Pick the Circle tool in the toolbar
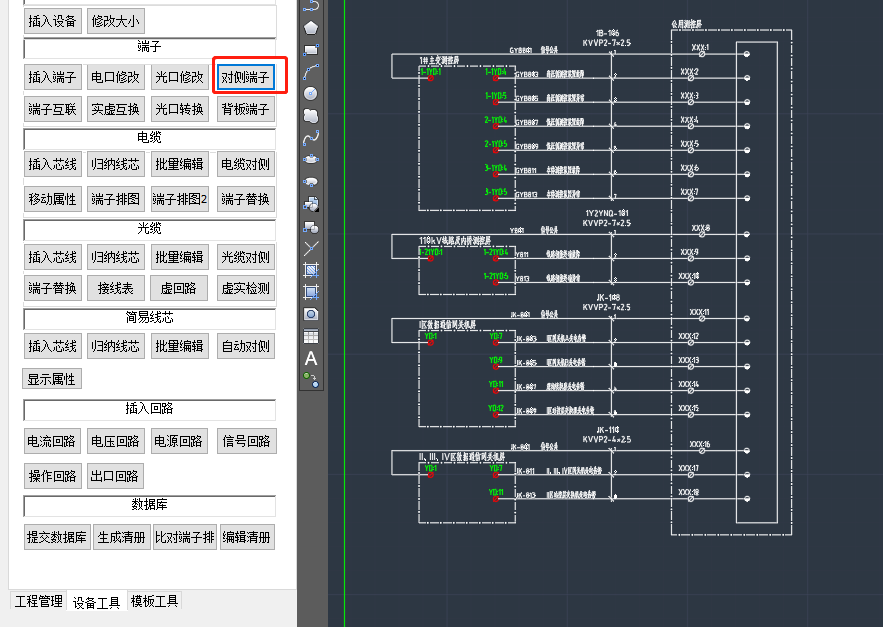This screenshot has height=627, width=883. pyautogui.click(x=311, y=93)
